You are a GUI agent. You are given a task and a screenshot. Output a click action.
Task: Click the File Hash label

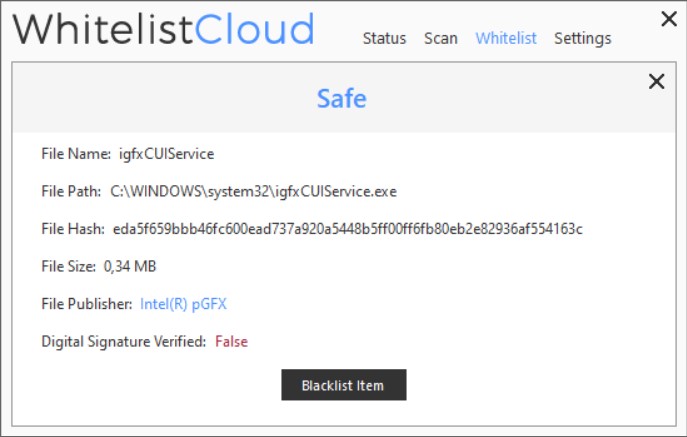coord(73,229)
